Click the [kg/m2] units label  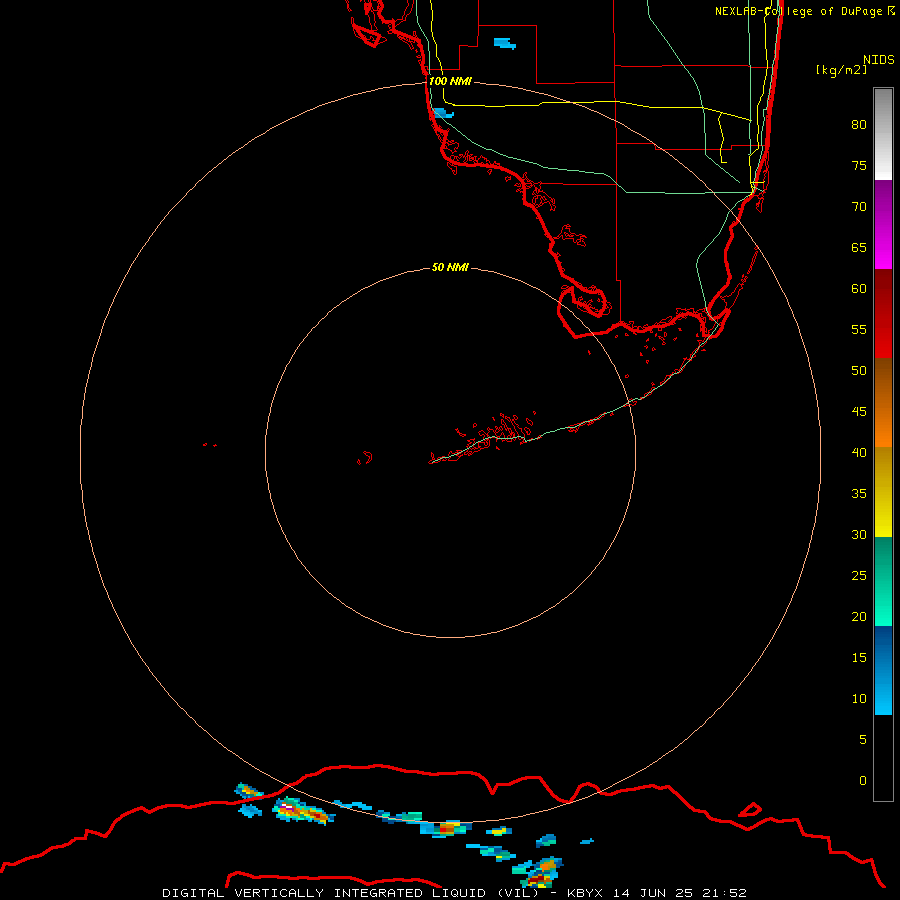[x=841, y=70]
